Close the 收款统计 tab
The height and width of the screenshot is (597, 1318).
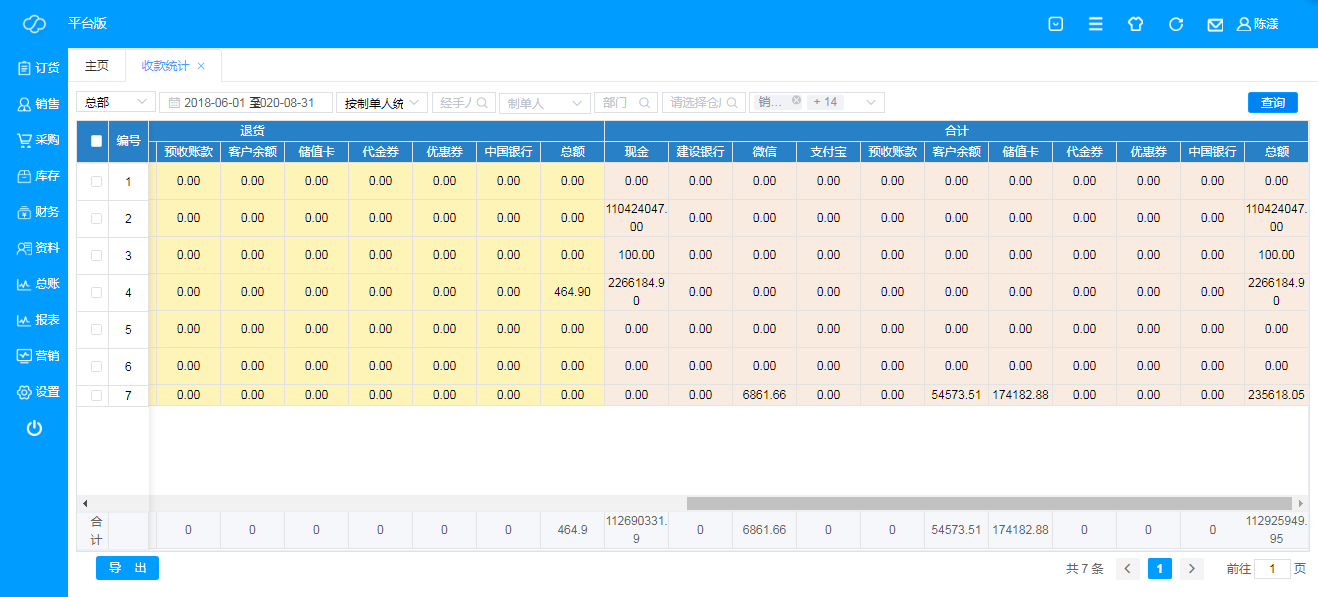click(x=201, y=66)
